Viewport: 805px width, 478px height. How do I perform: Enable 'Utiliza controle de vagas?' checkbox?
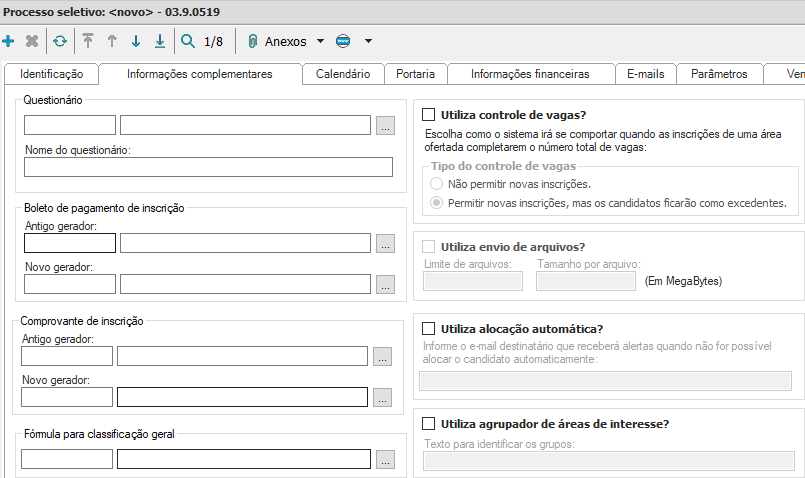[429, 115]
